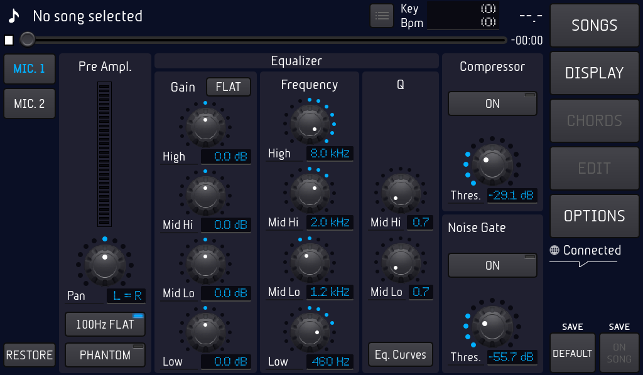Click the Mid Hi gain knob
The height and width of the screenshot is (376, 644).
pyautogui.click(x=205, y=195)
